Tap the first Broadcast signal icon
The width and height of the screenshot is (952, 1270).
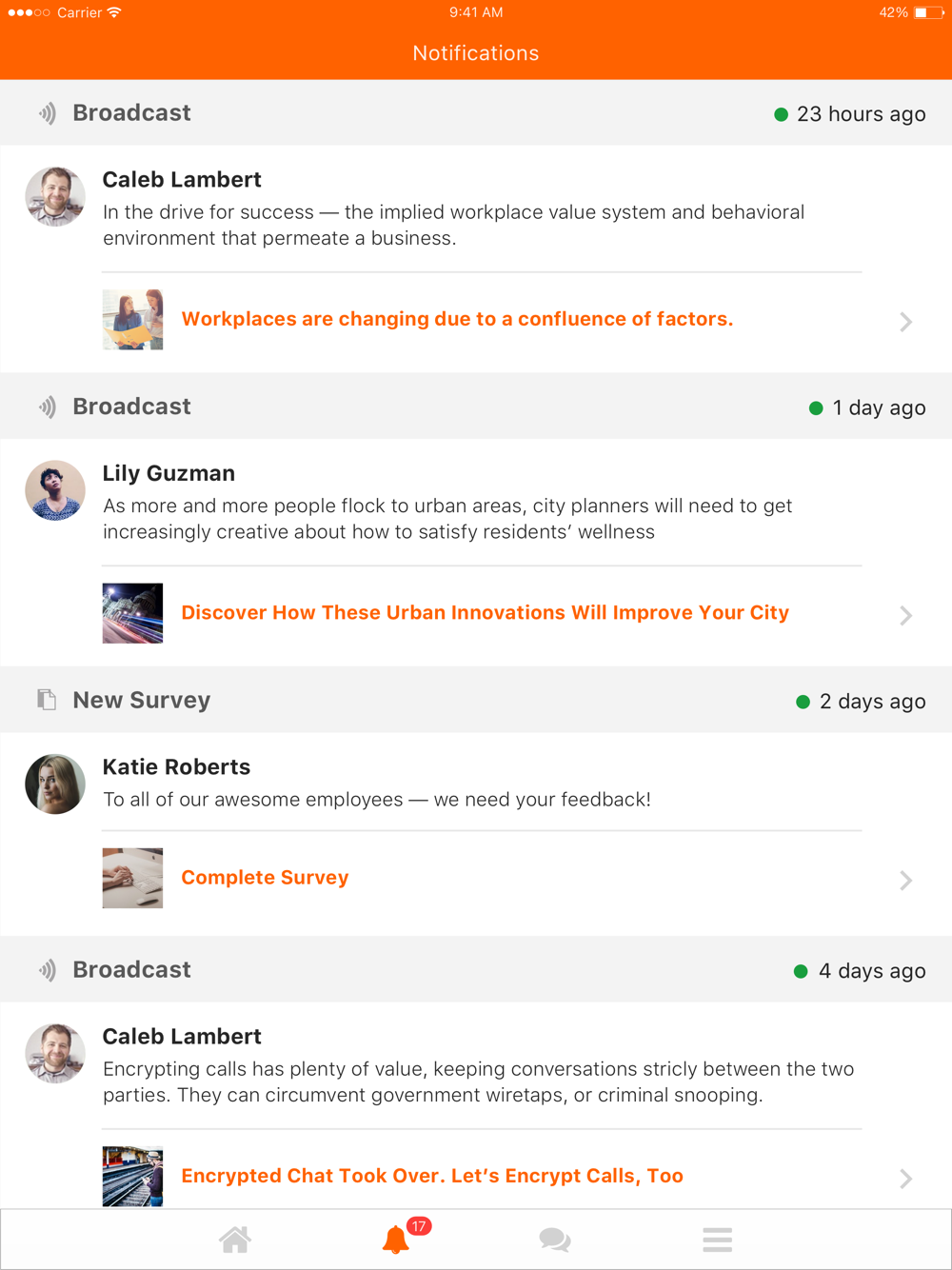click(x=47, y=113)
